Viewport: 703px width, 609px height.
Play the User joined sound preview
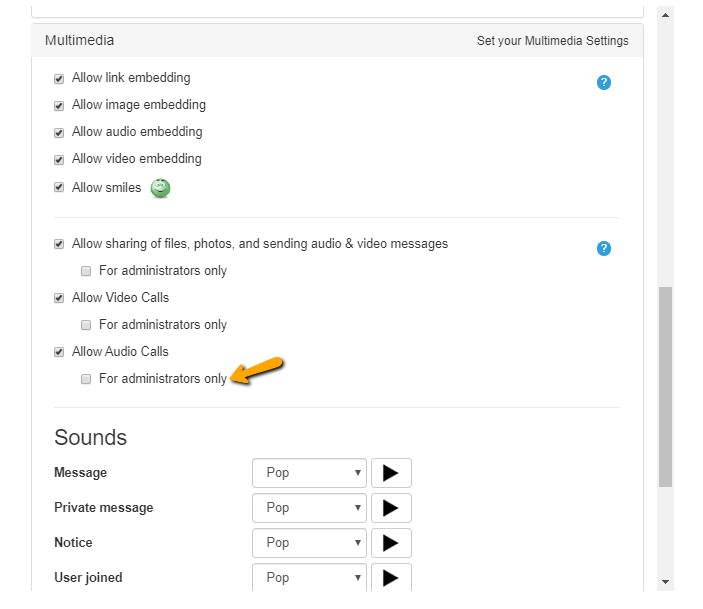pyautogui.click(x=391, y=577)
